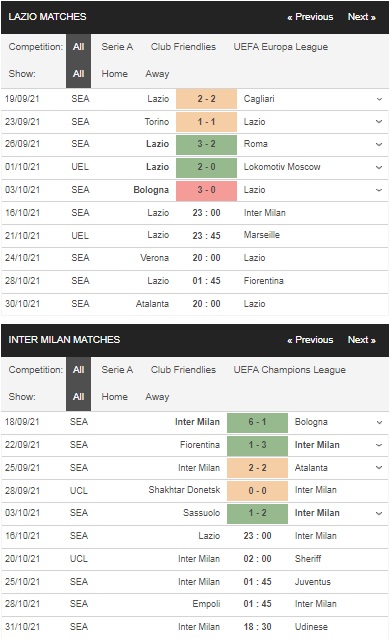This screenshot has height=639, width=391.
Task: Click Marseille team name in fixtures
Action: [262, 235]
